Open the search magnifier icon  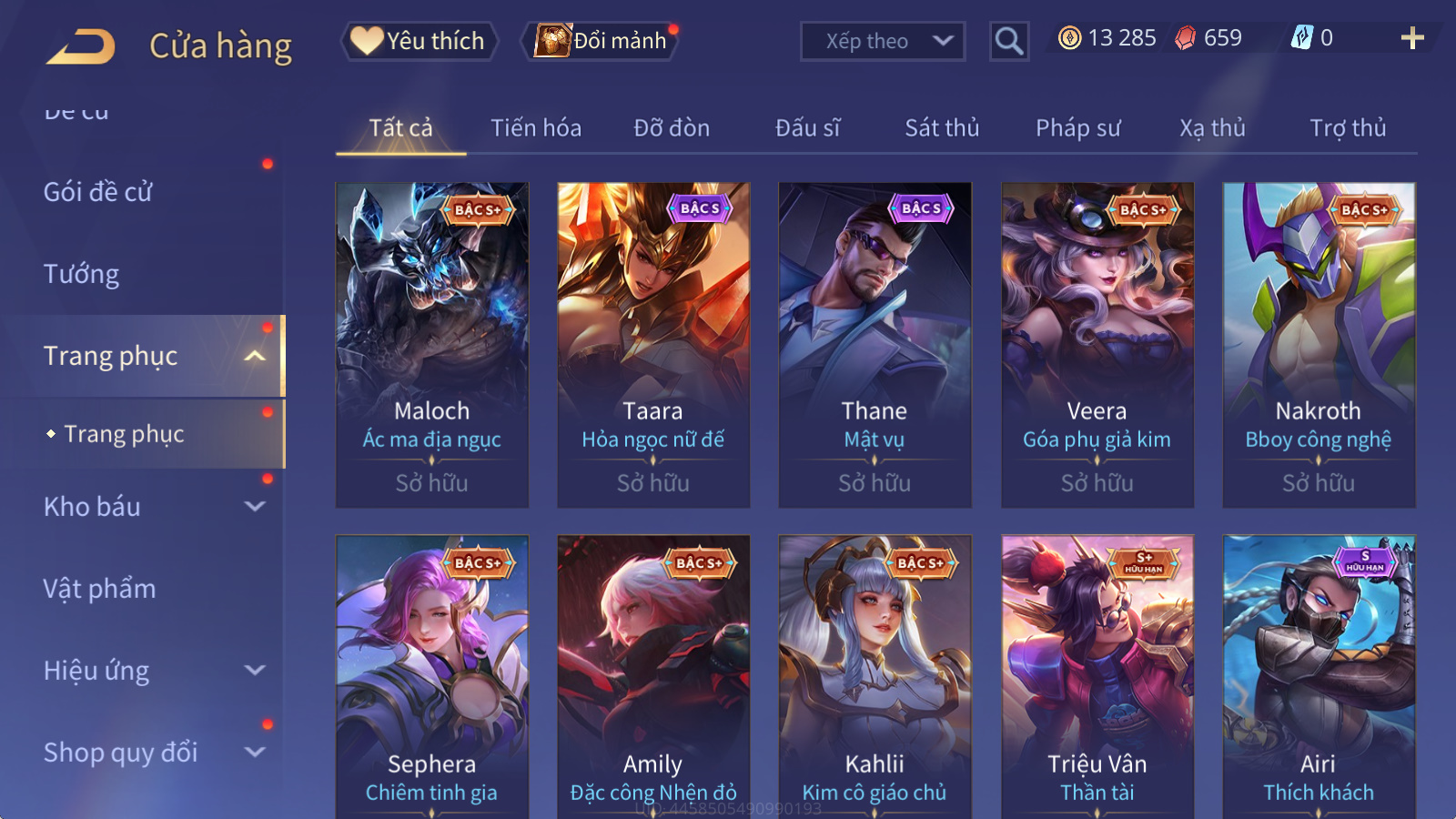(x=1009, y=41)
